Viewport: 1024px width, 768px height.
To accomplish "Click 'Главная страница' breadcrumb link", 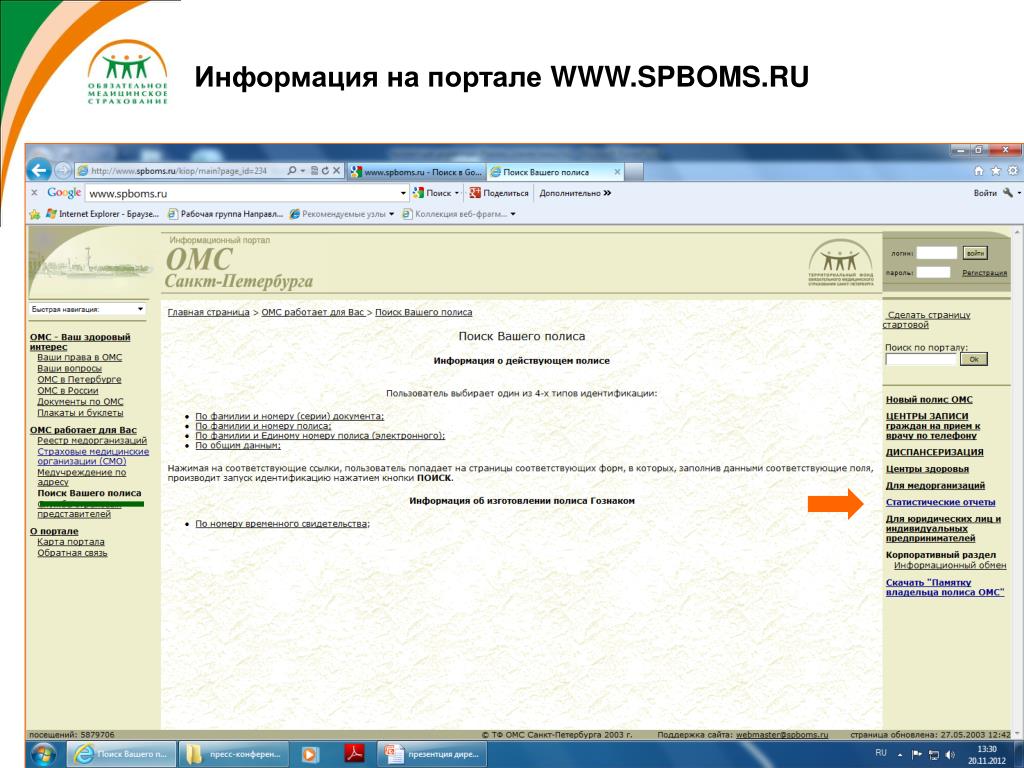I will [x=208, y=312].
